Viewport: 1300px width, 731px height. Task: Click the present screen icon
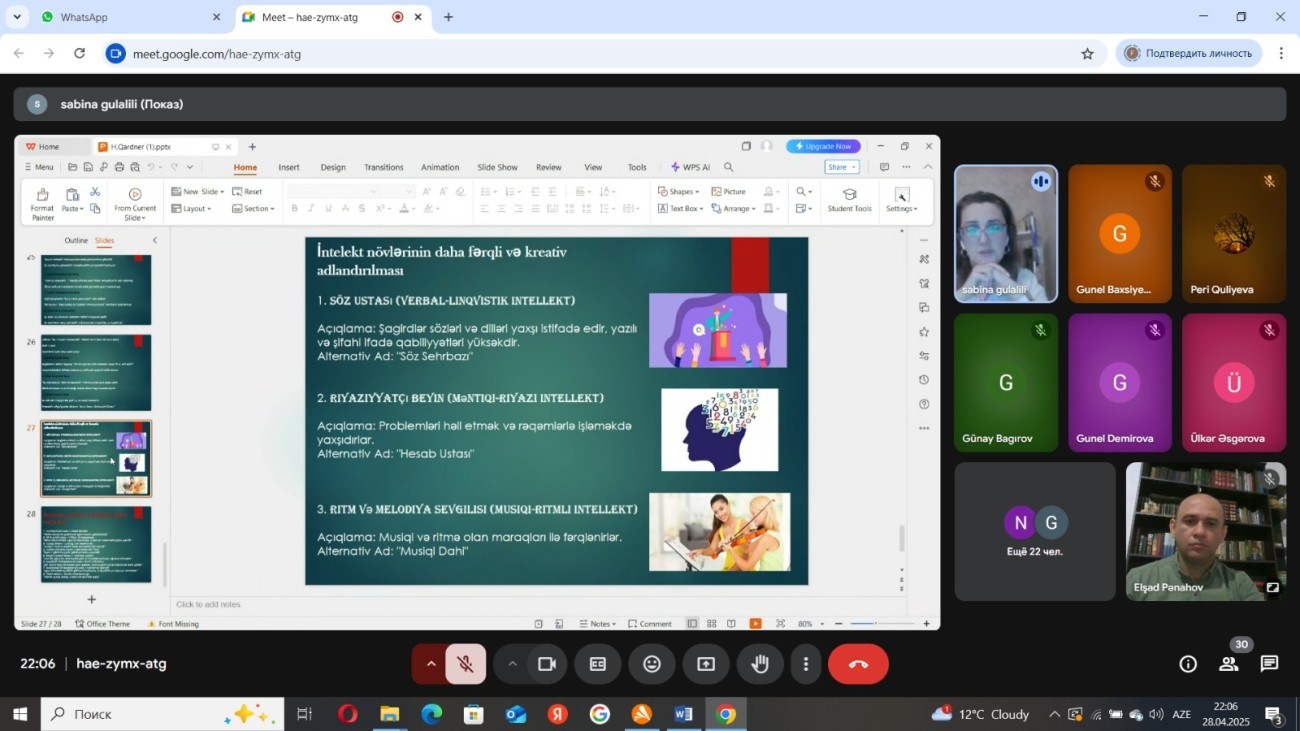[x=706, y=664]
